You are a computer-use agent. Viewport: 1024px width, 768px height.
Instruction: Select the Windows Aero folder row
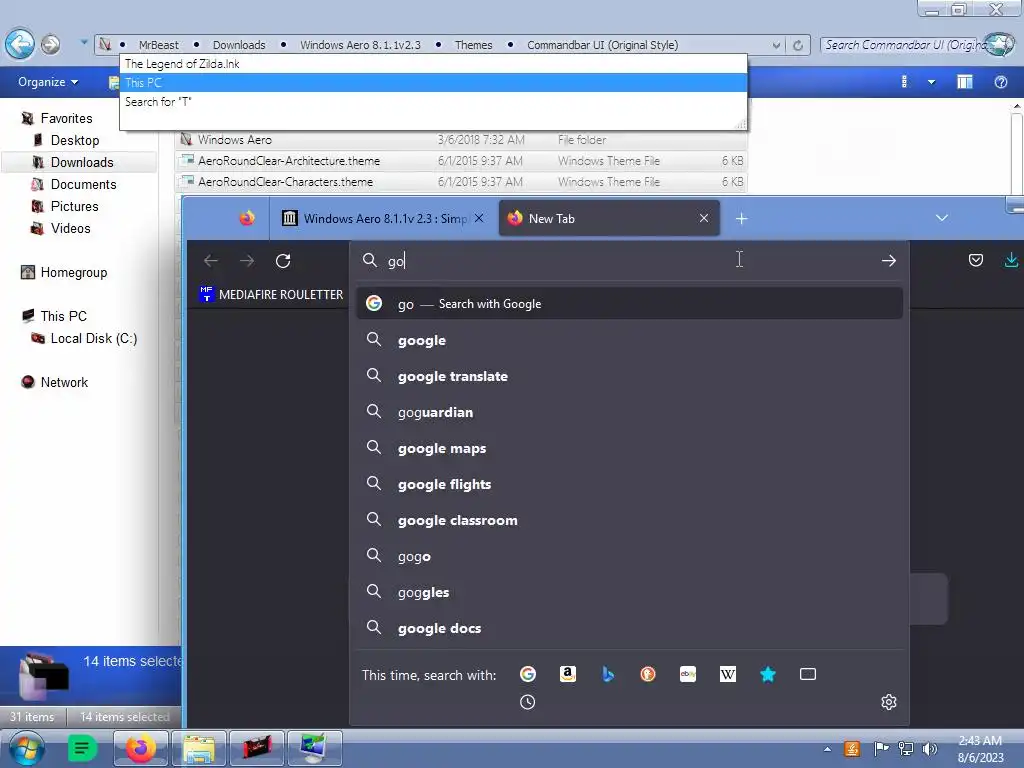tap(461, 140)
